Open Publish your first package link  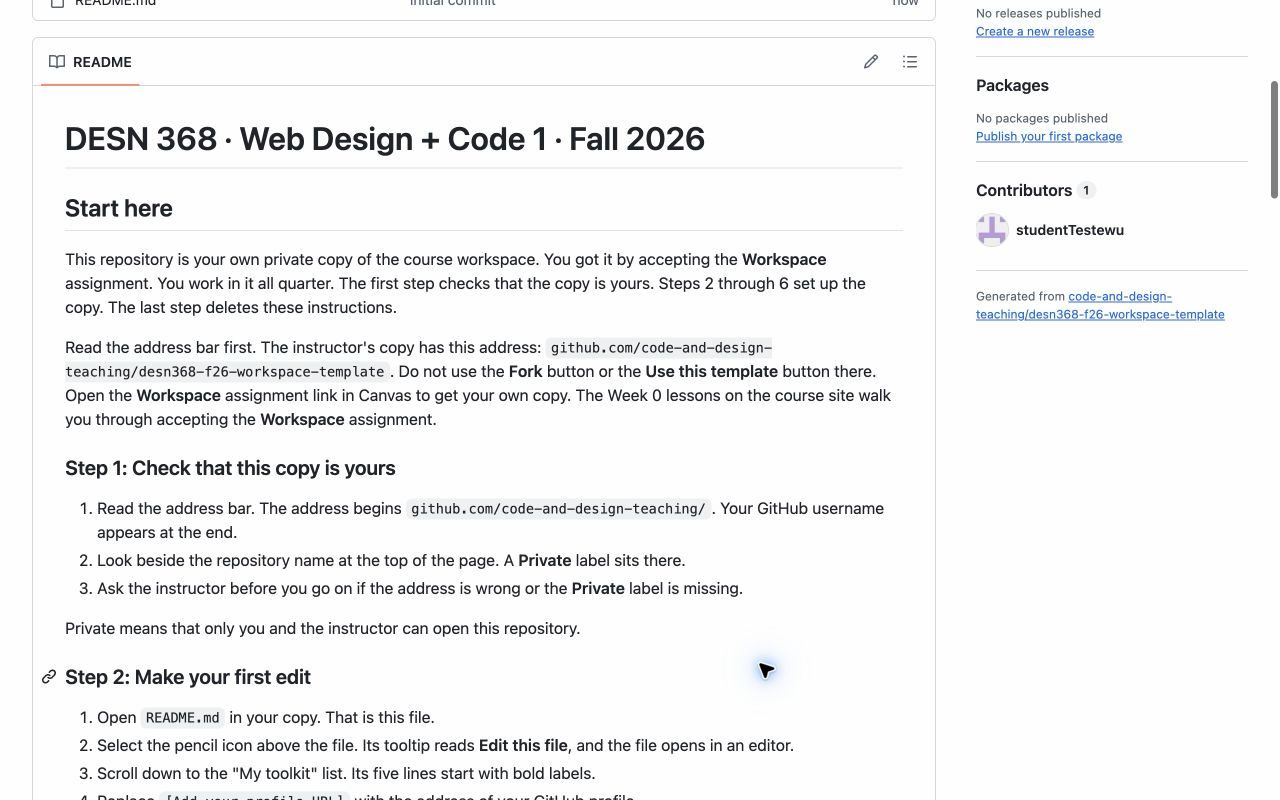[x=1049, y=136]
